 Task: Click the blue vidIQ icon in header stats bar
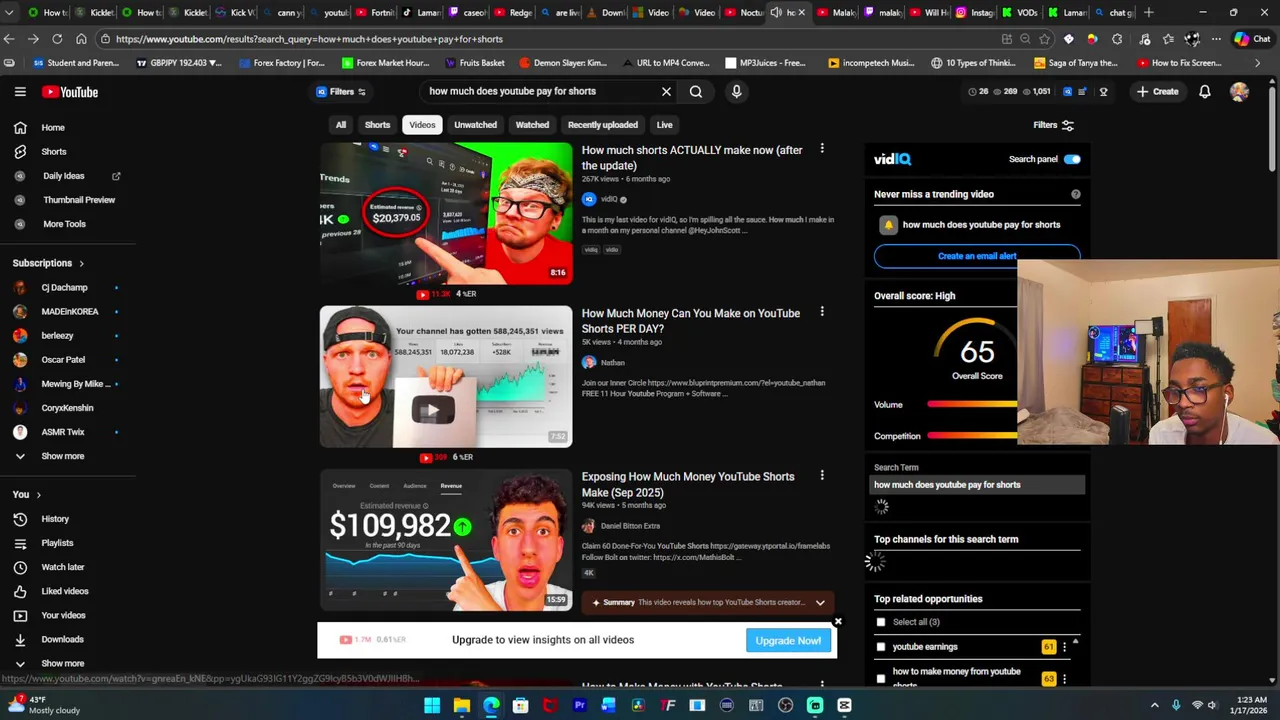1067,92
